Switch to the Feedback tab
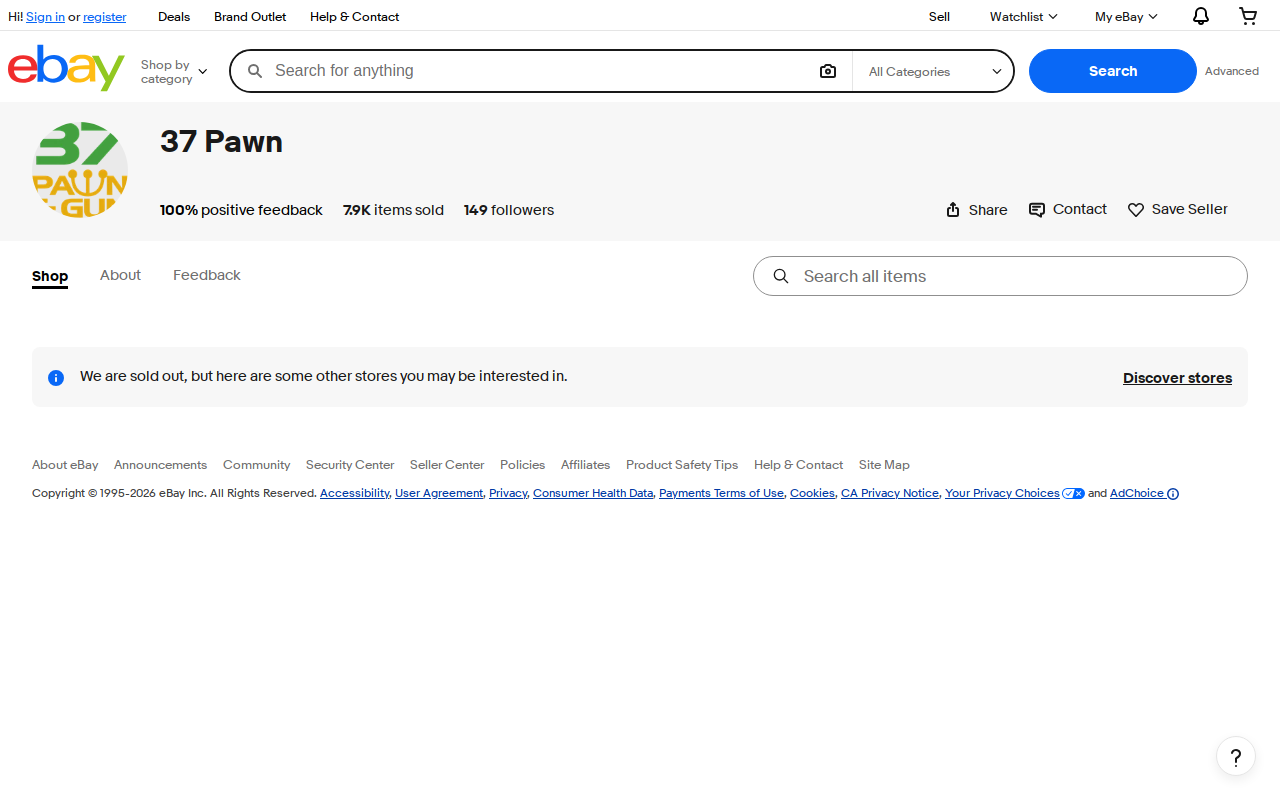Viewport: 1280px width, 800px height. click(x=207, y=275)
